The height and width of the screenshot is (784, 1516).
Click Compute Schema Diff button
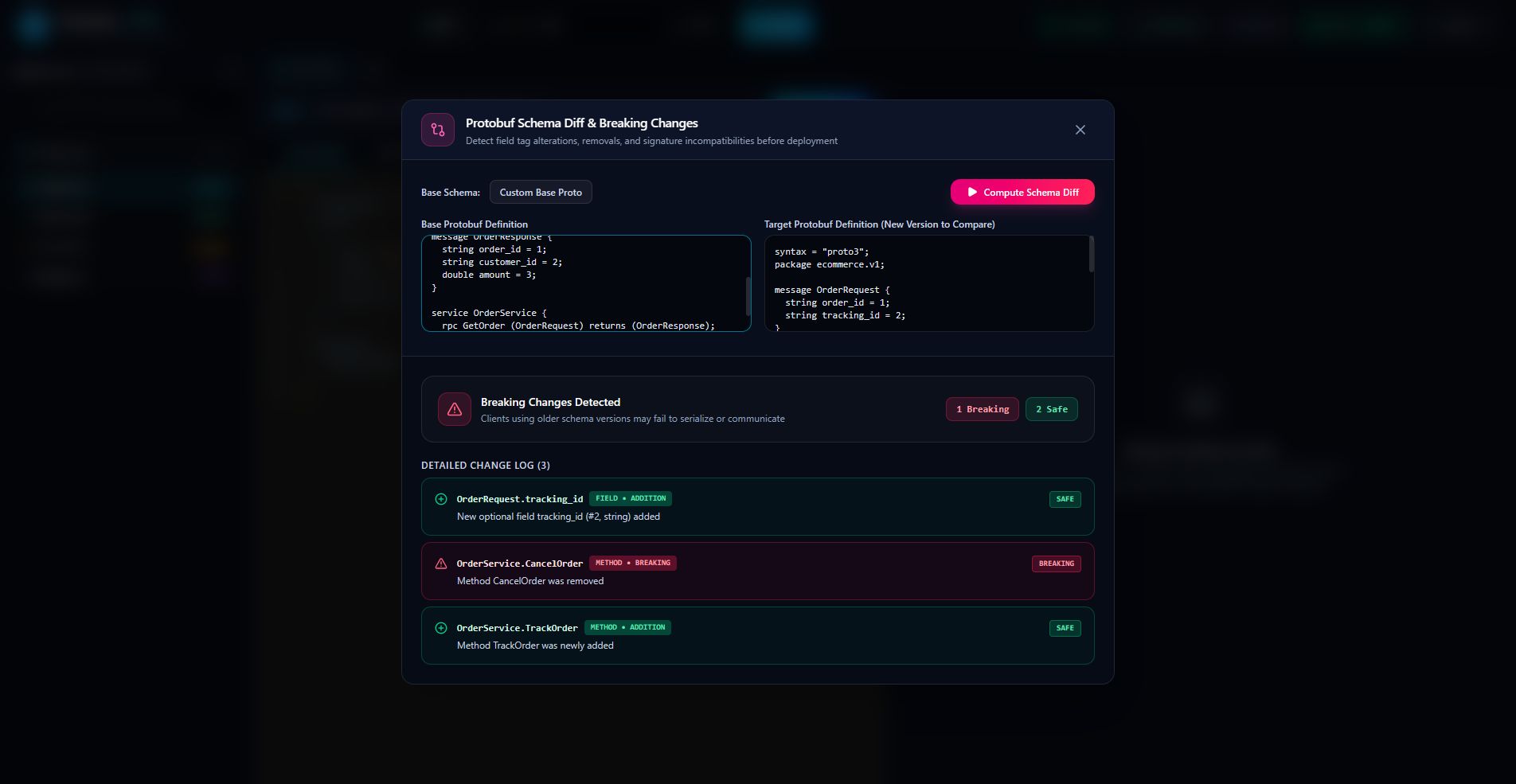coord(1022,192)
